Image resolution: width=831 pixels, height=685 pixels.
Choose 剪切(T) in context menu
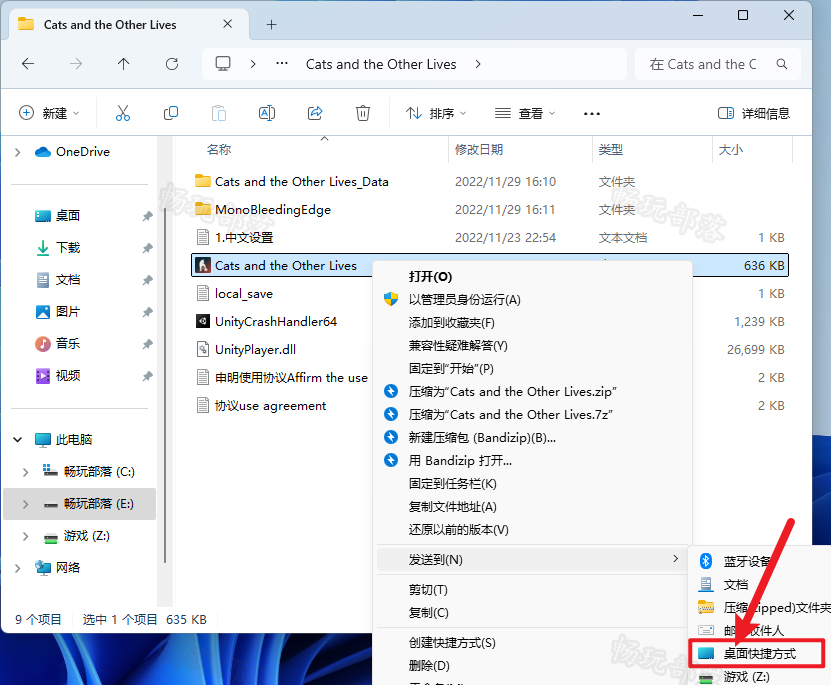[532, 590]
